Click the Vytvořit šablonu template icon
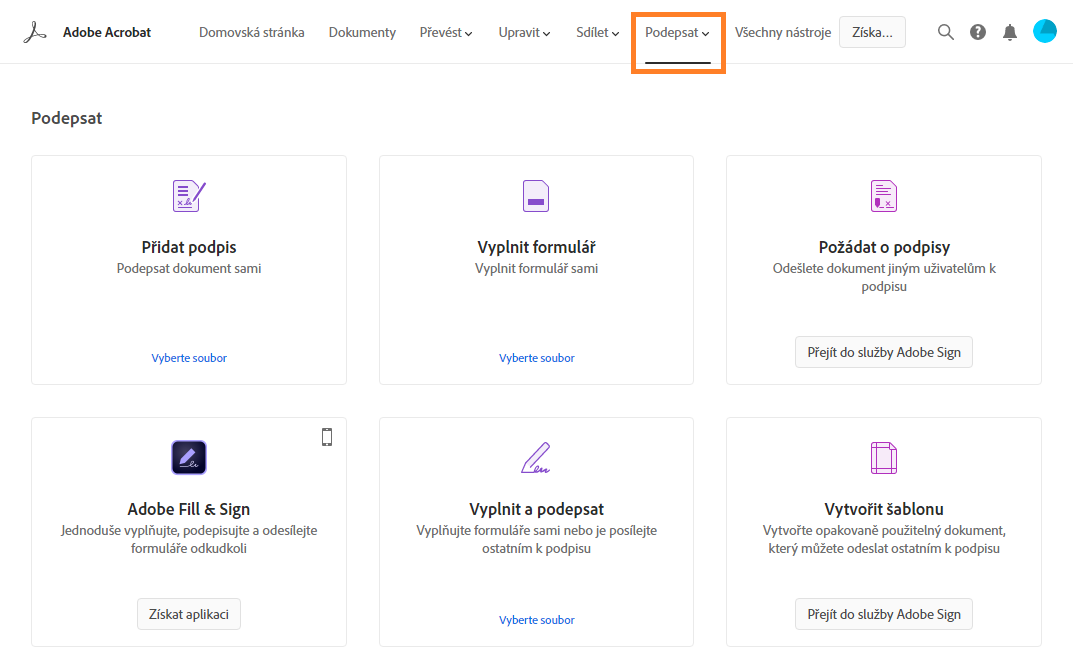The height and width of the screenshot is (669, 1073). click(884, 457)
